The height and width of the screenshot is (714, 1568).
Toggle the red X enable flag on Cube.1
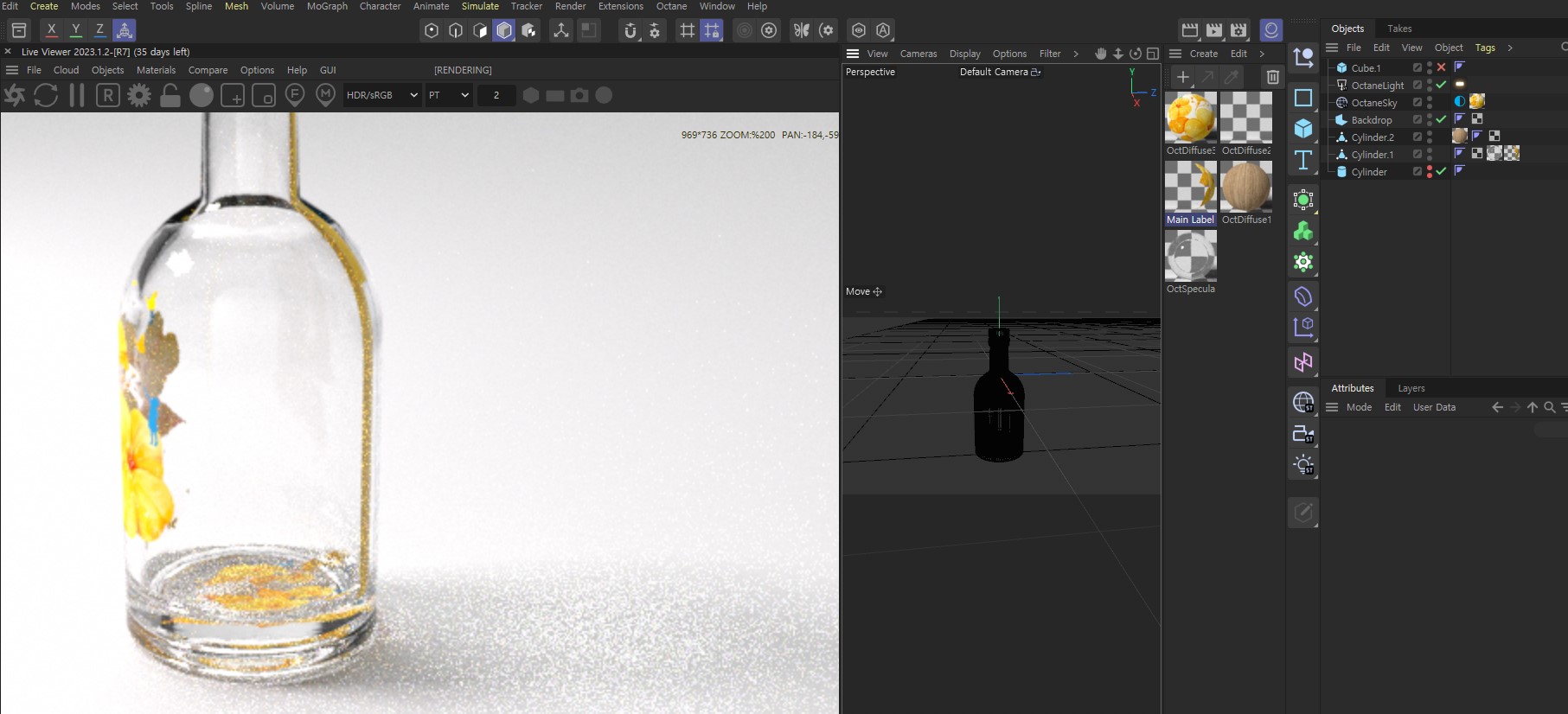click(x=1442, y=67)
